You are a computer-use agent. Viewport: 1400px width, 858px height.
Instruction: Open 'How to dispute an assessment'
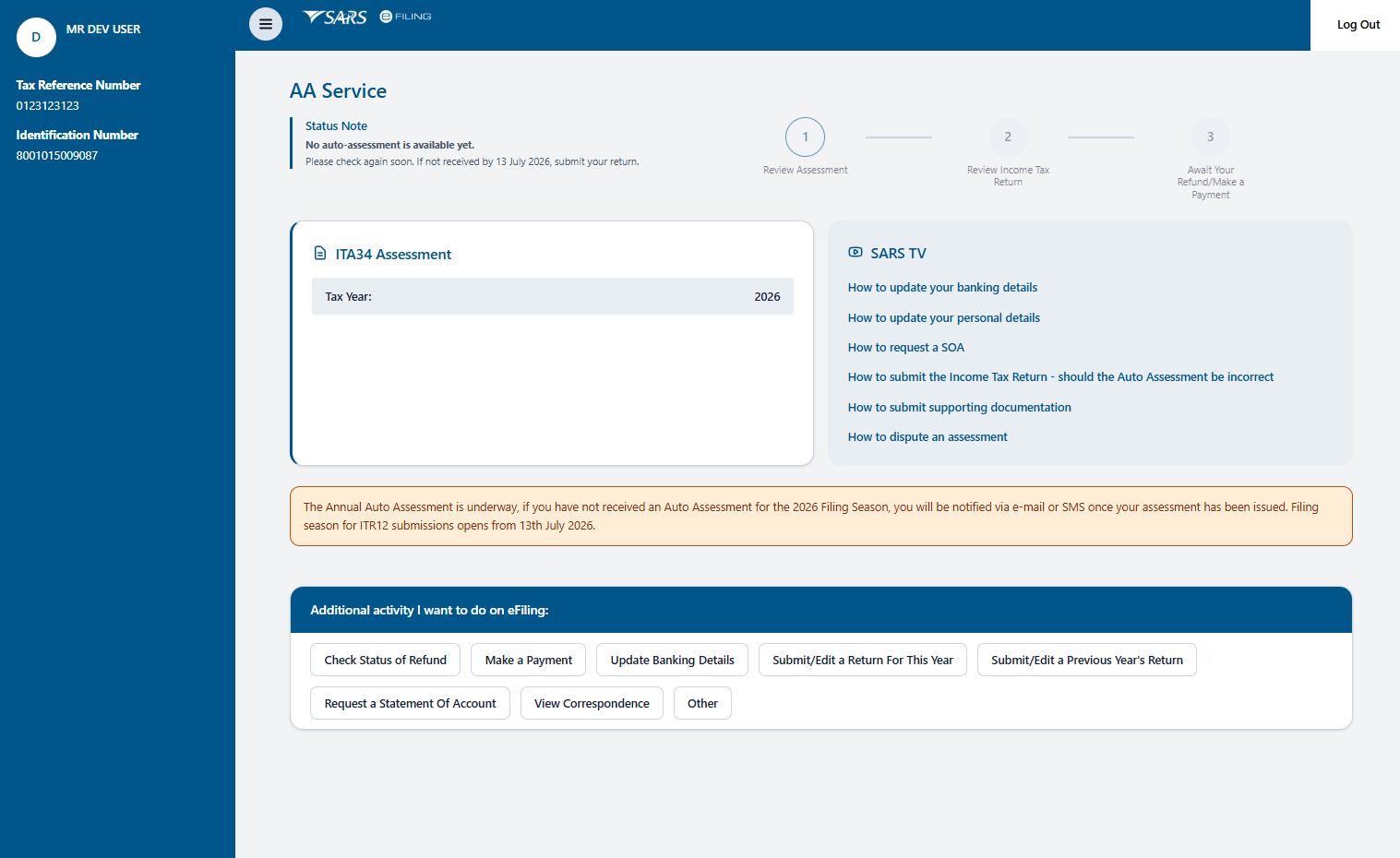pyautogui.click(x=927, y=436)
